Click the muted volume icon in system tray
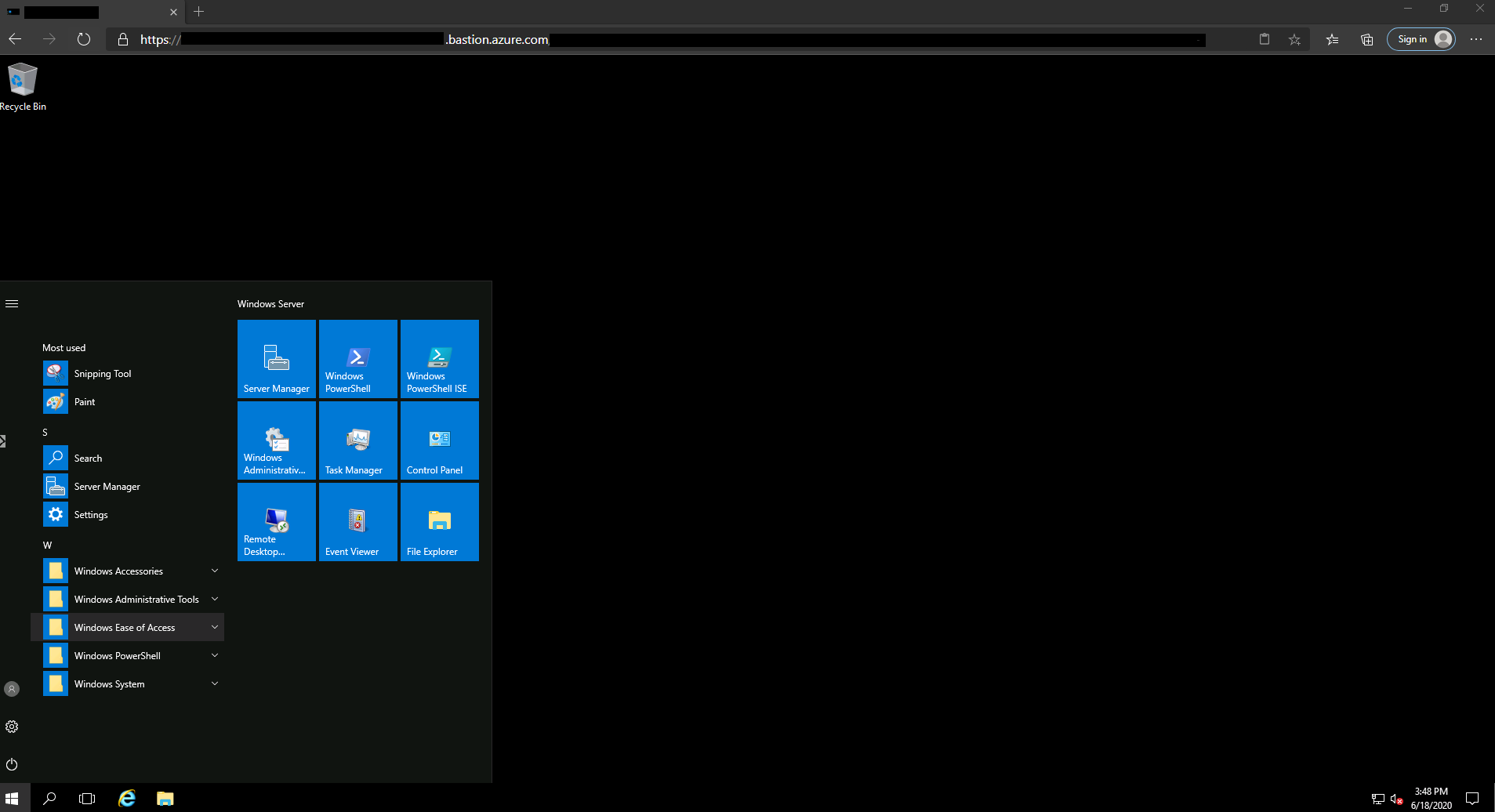Viewport: 1495px width, 812px height. point(1396,799)
